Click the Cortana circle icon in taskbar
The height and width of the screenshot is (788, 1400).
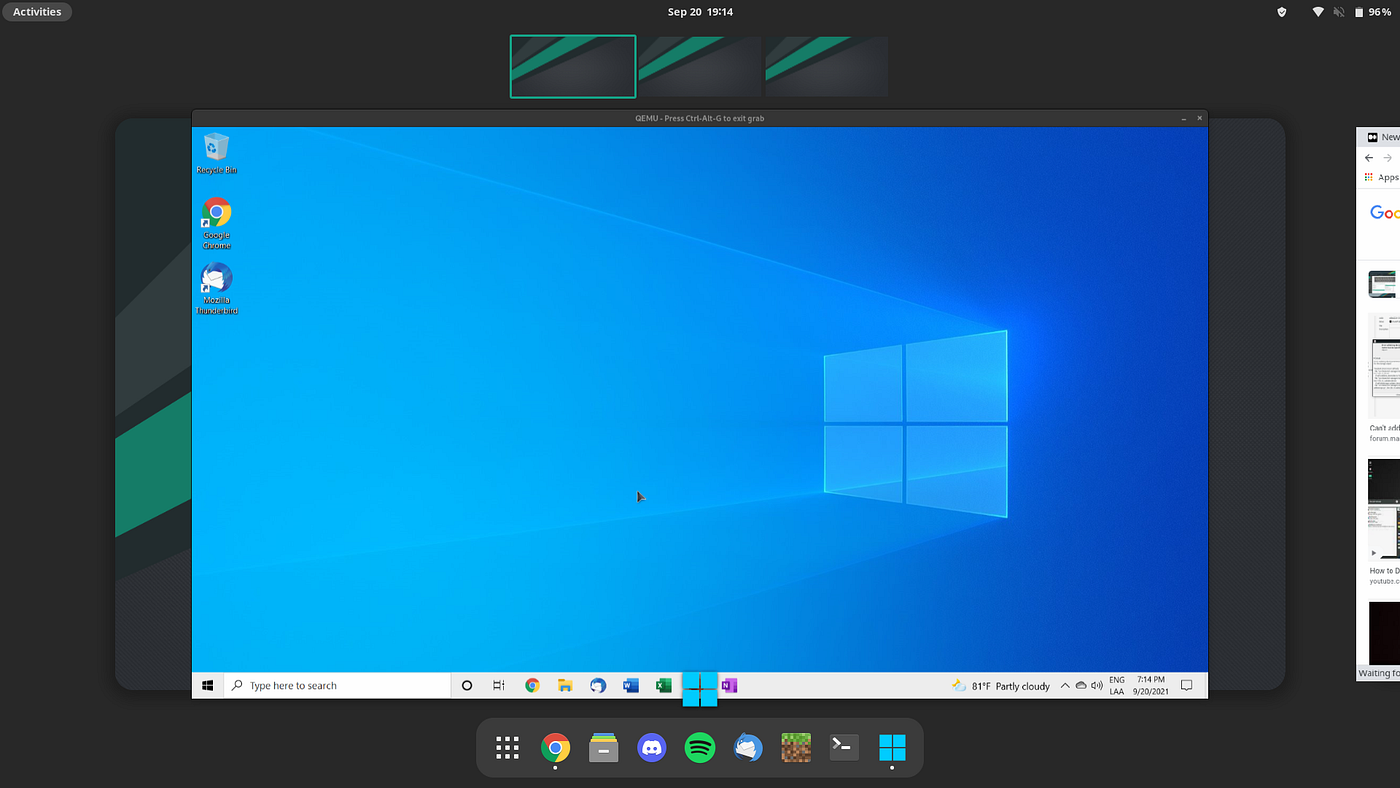pyautogui.click(x=467, y=685)
